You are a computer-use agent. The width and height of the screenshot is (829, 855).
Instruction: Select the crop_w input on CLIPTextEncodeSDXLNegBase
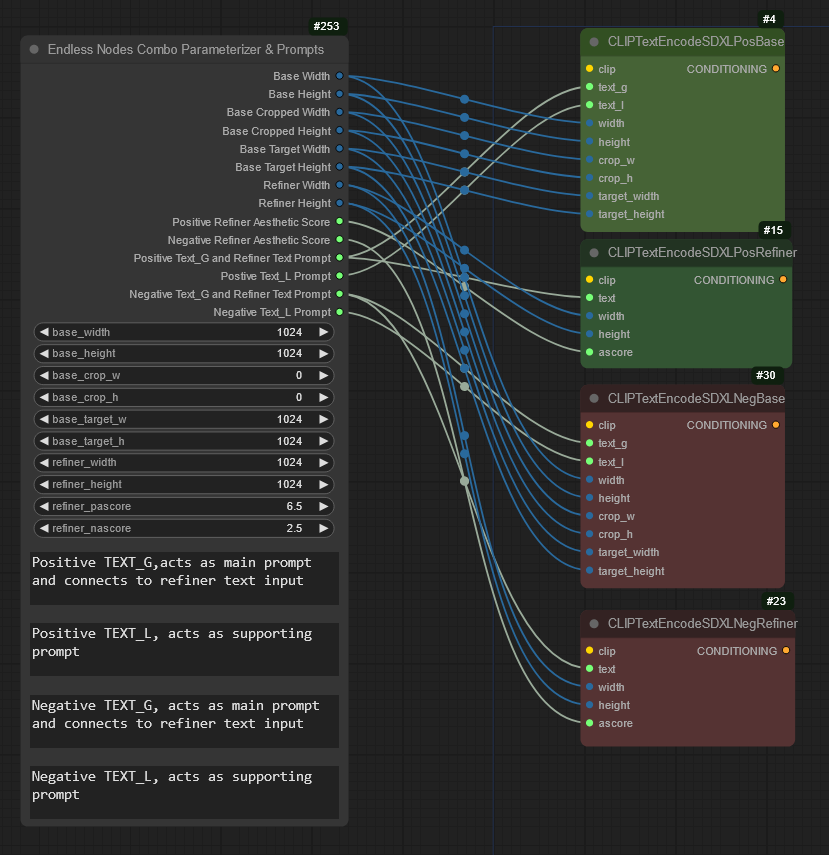[589, 516]
